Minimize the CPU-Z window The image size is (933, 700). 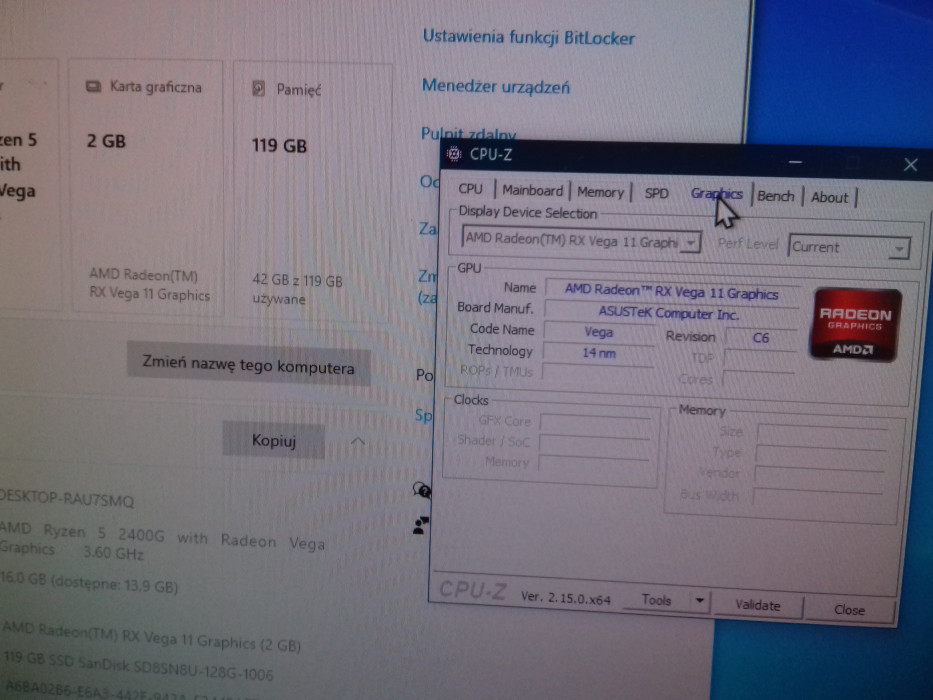coord(795,162)
